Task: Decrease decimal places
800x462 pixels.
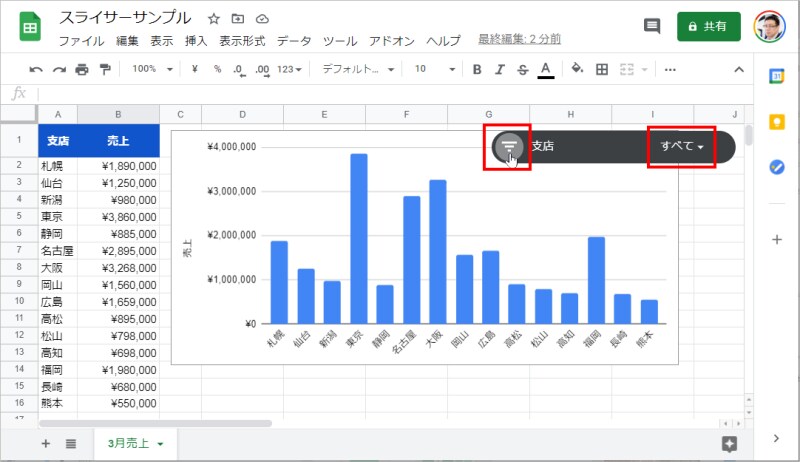Action: [x=239, y=69]
